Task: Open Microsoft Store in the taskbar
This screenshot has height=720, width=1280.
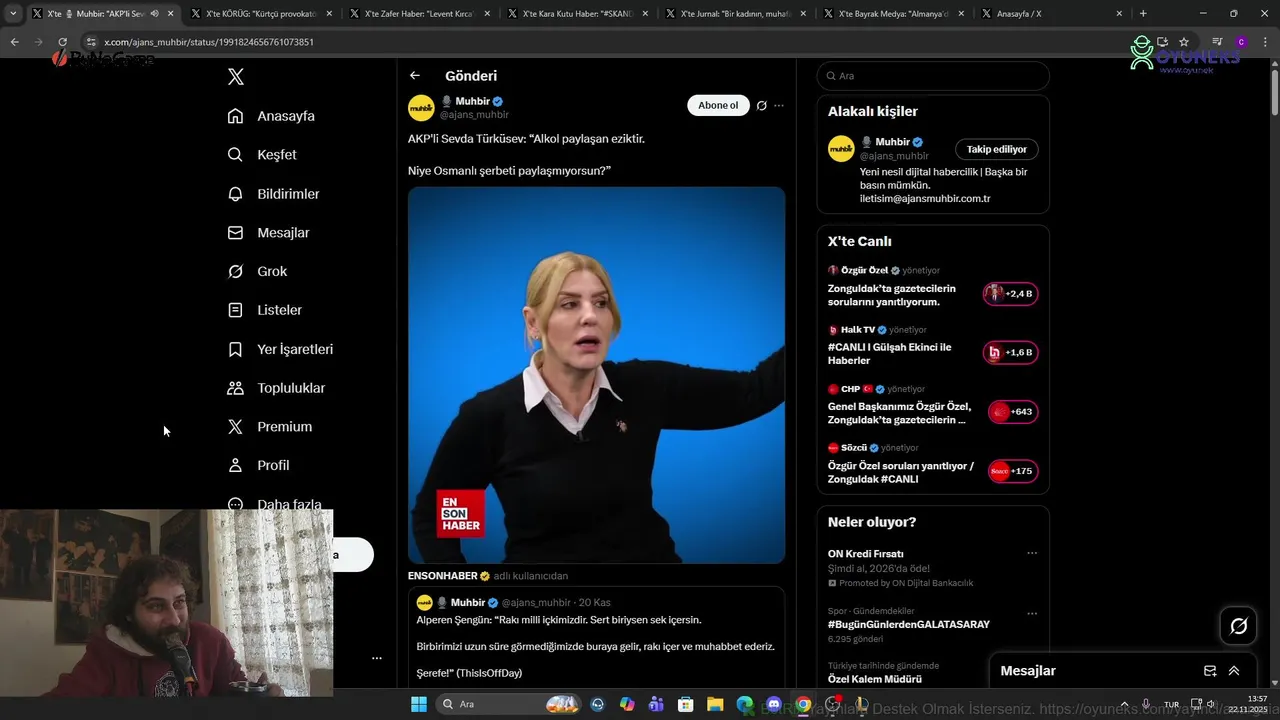Action: click(686, 704)
